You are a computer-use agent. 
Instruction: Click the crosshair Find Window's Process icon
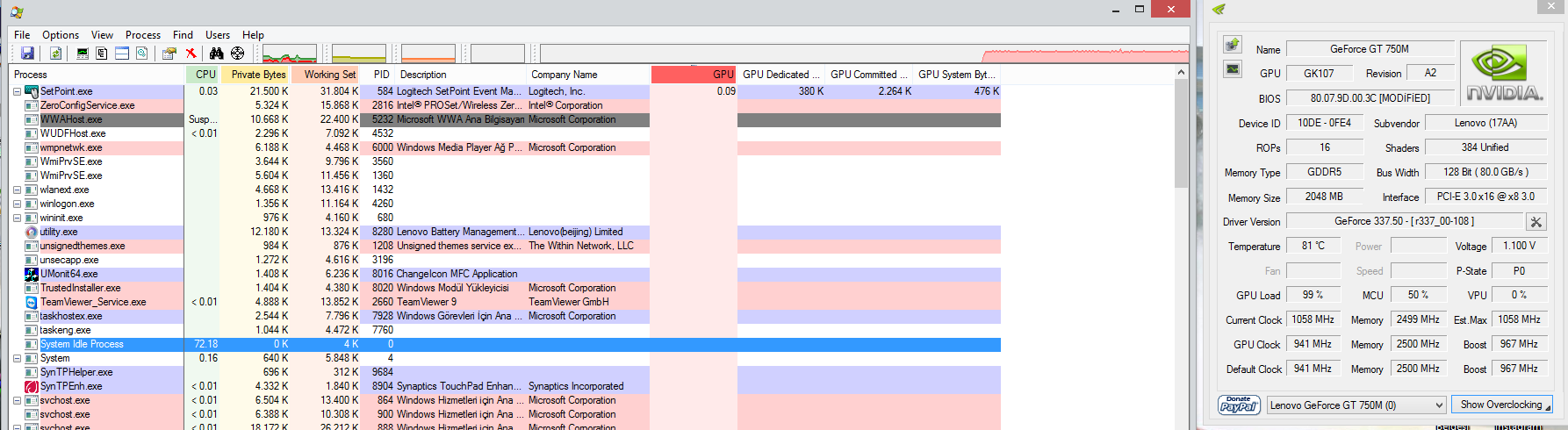237,54
